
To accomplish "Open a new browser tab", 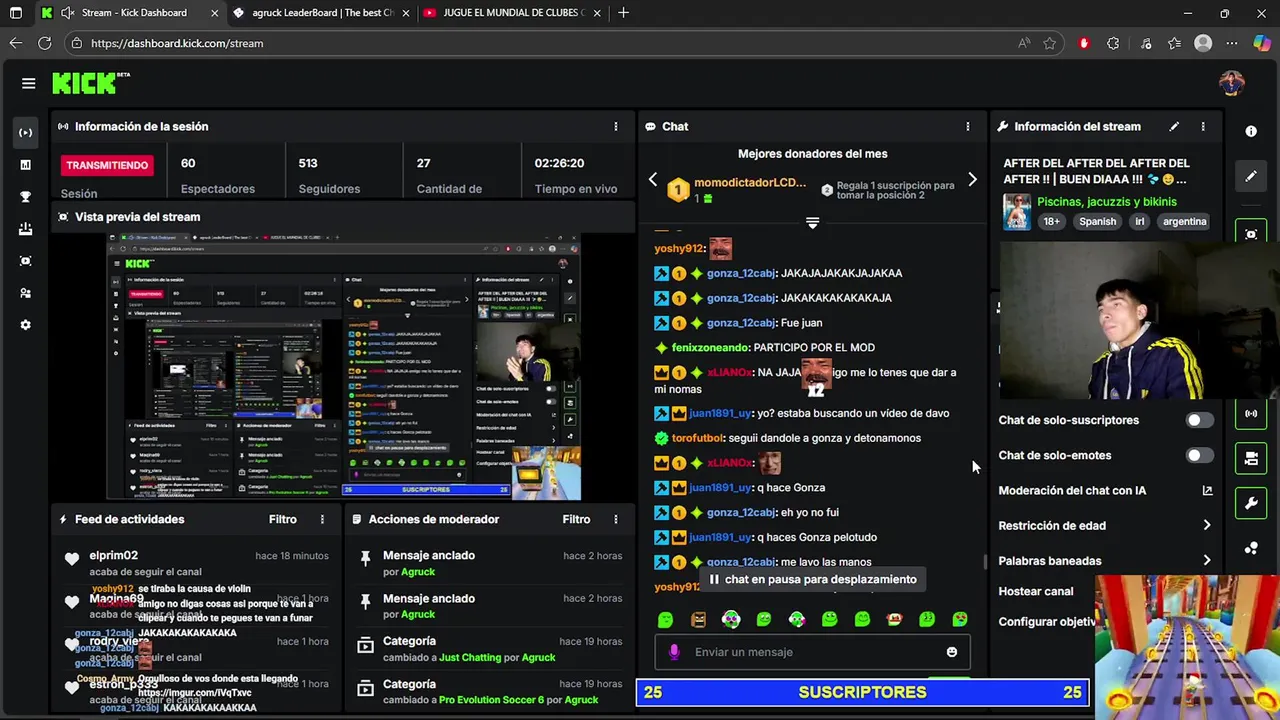I will coord(623,13).
